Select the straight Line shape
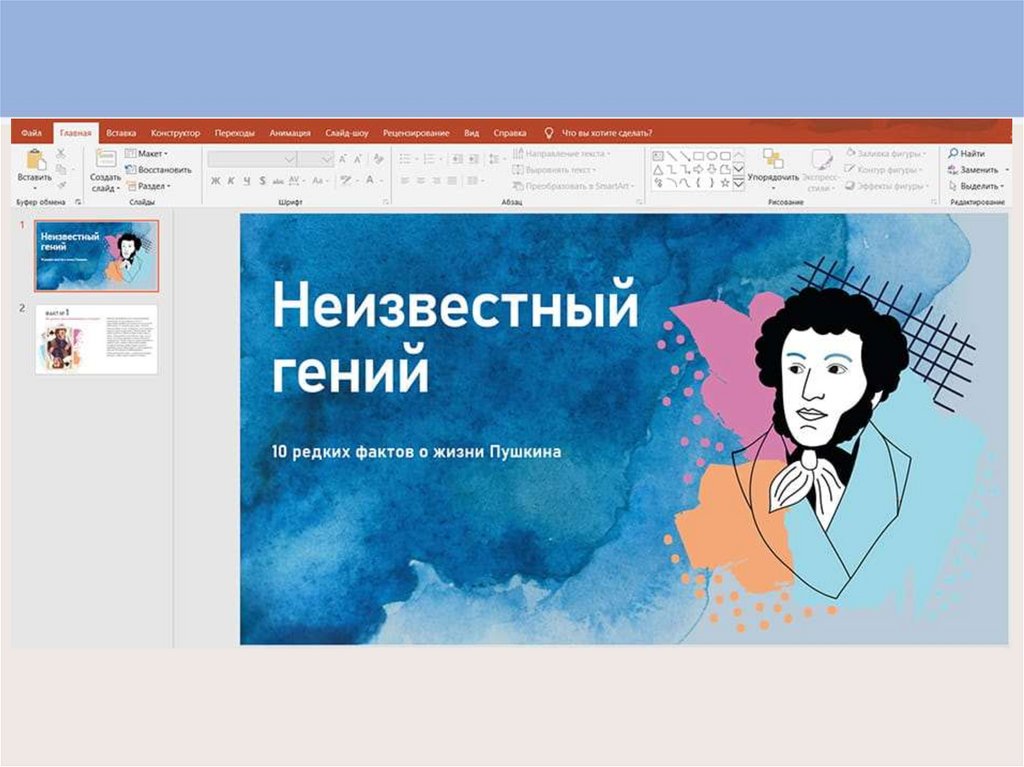 tap(671, 156)
